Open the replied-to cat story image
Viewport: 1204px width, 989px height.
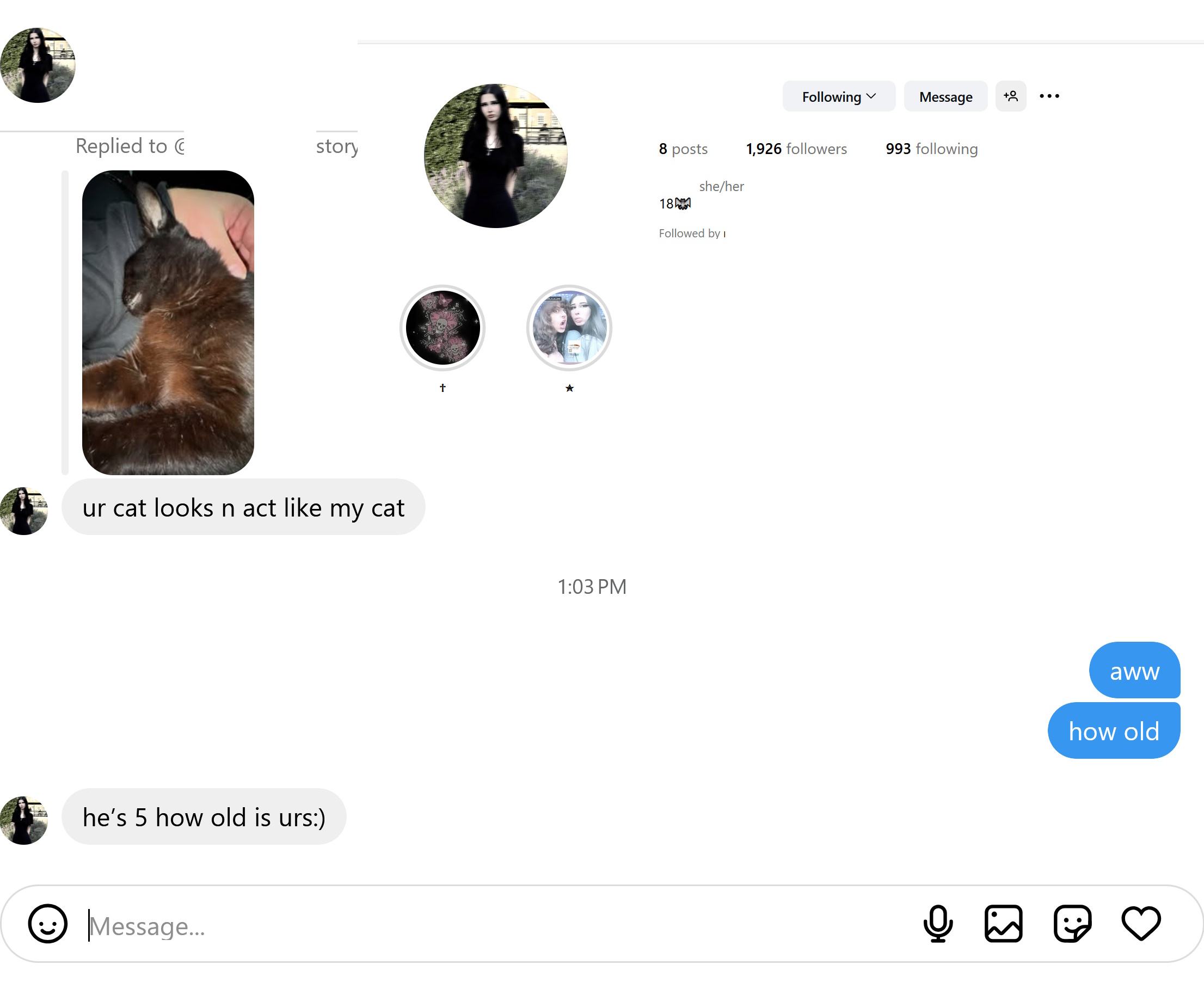pyautogui.click(x=168, y=322)
